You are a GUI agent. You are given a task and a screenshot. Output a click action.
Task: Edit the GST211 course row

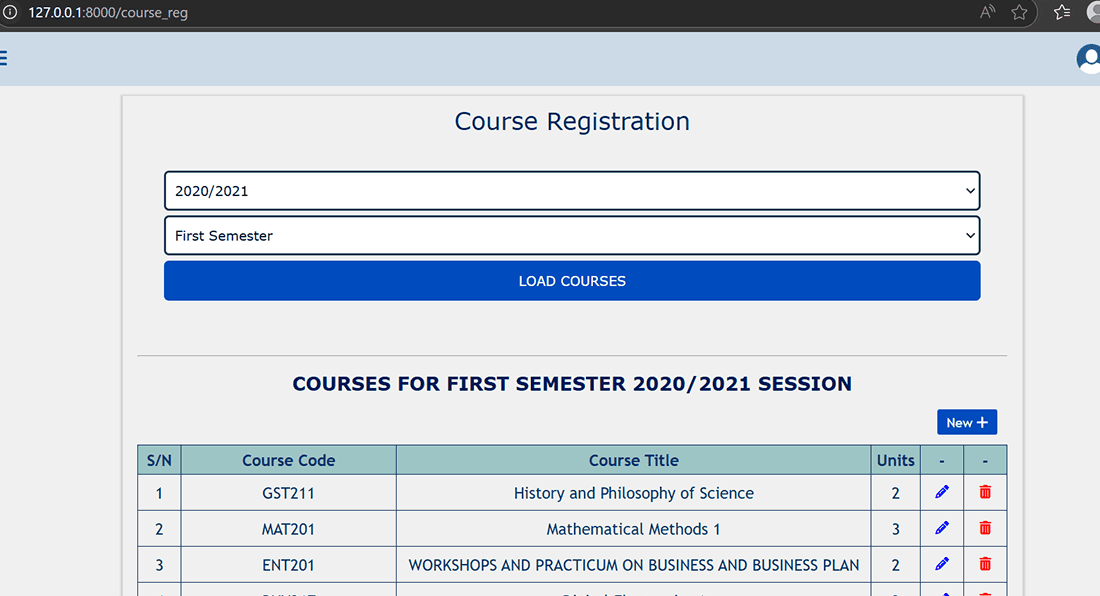942,492
